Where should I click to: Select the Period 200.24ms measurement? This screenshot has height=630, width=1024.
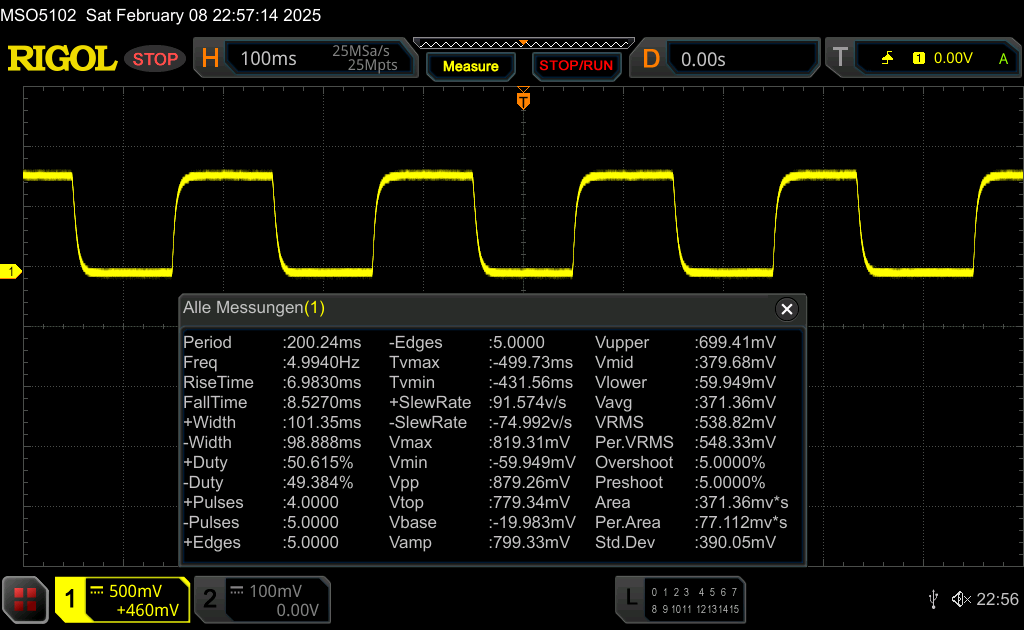pos(272,342)
